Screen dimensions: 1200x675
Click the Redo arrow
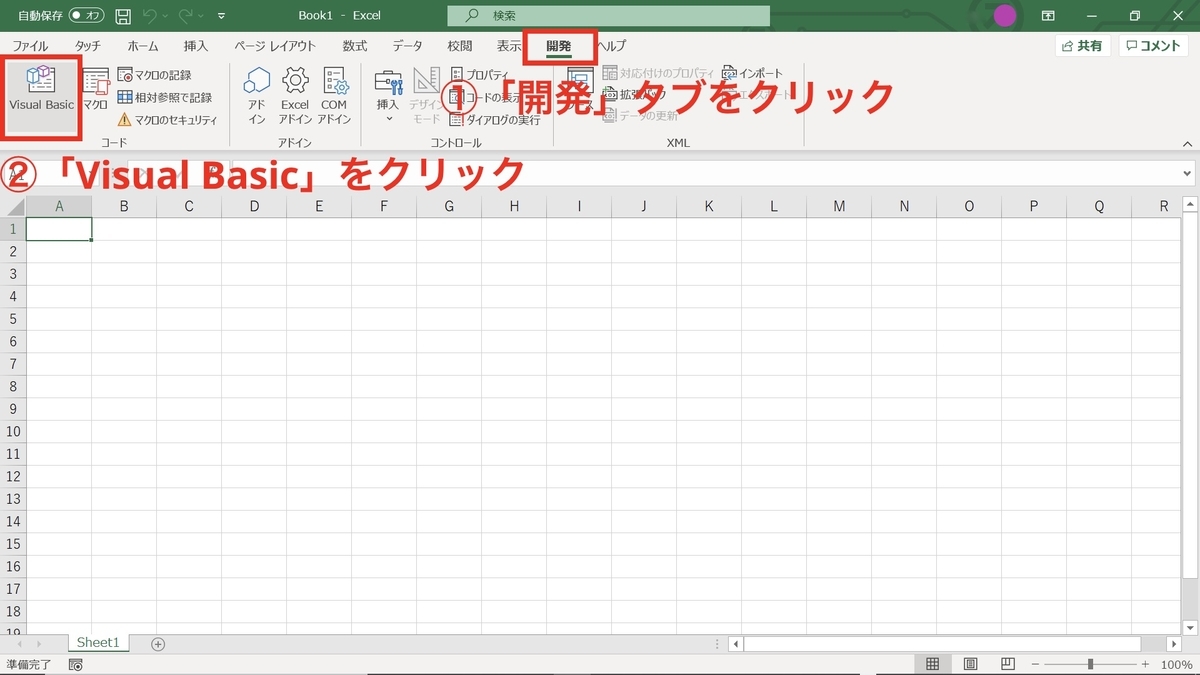(x=185, y=16)
